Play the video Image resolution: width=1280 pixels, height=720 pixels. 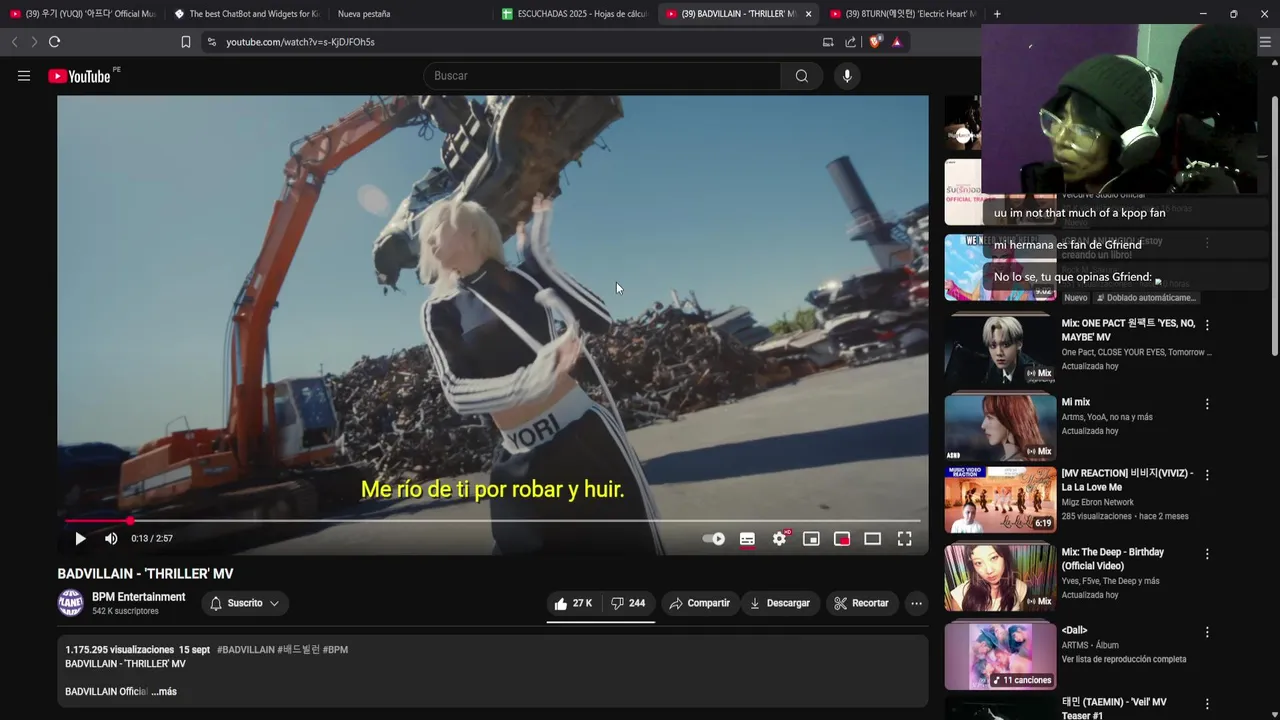pos(80,539)
